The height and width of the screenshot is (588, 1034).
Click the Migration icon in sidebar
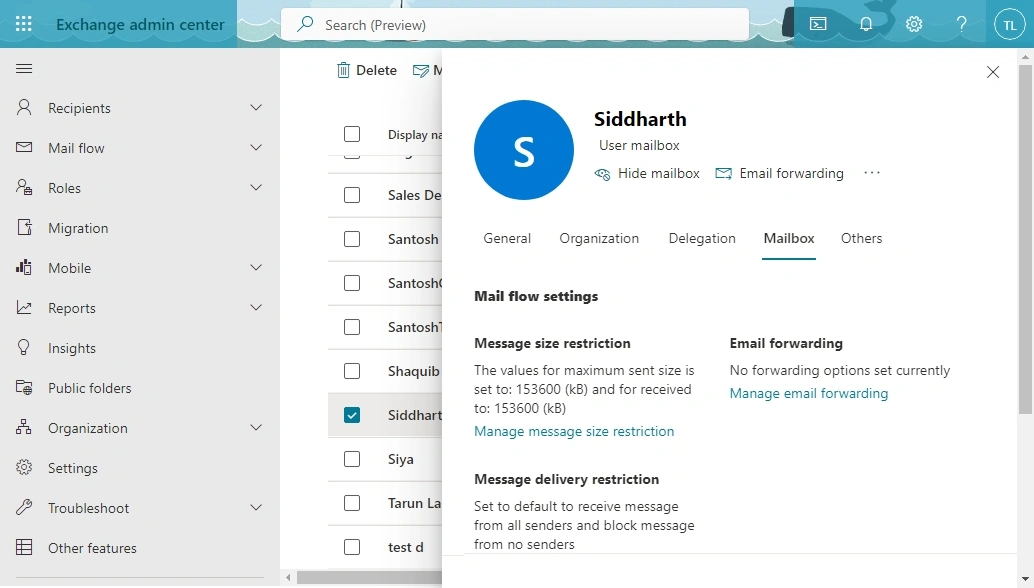point(24,227)
